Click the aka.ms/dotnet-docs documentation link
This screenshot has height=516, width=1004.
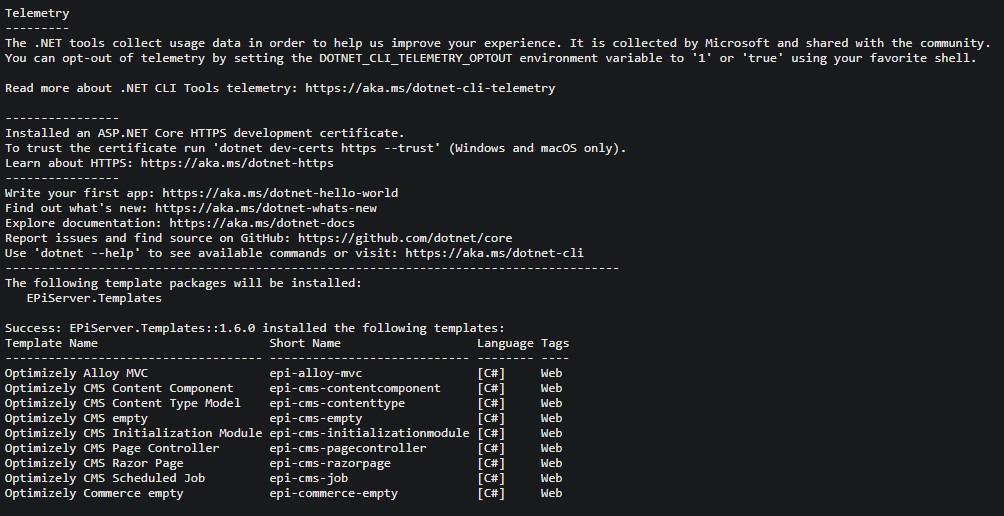[262, 223]
